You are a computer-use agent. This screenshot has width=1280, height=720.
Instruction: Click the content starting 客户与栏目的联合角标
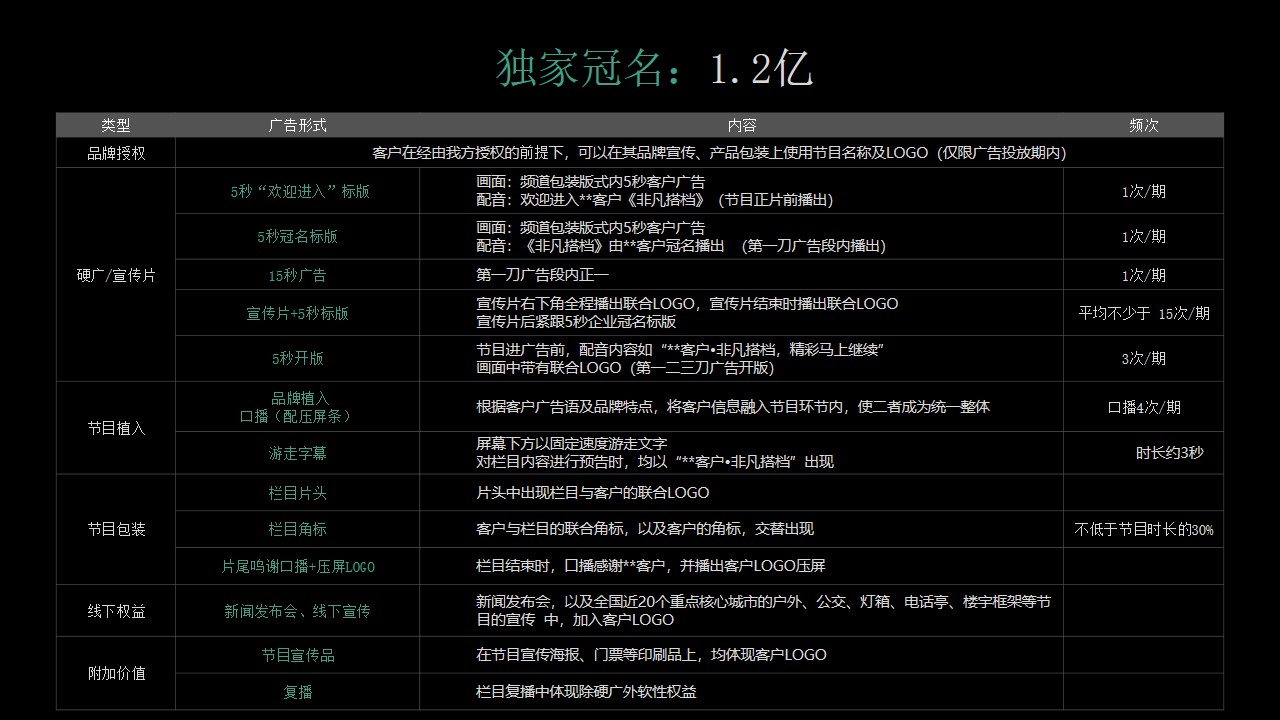click(x=741, y=529)
